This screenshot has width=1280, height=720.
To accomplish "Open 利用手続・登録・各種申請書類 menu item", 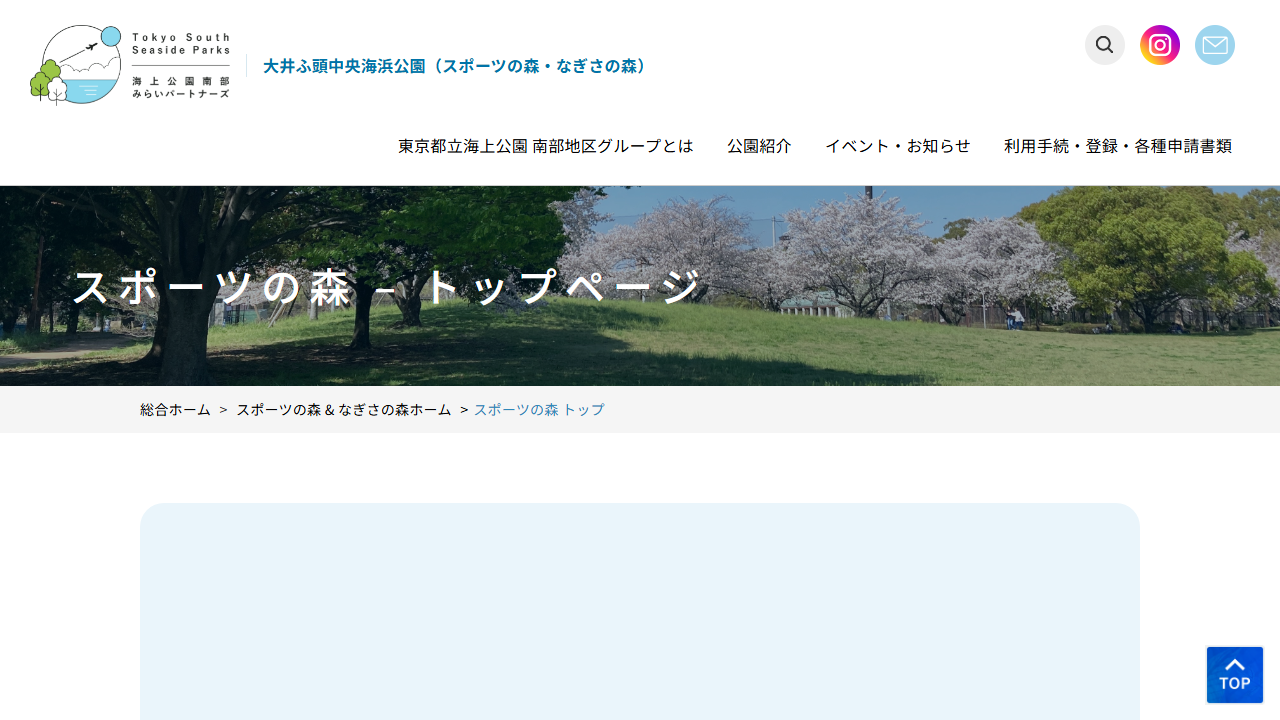I will [x=1118, y=146].
